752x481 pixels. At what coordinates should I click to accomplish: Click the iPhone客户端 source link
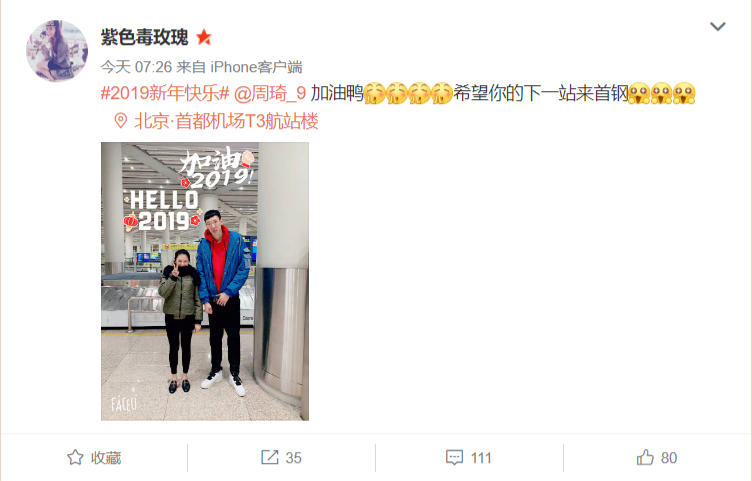point(257,67)
